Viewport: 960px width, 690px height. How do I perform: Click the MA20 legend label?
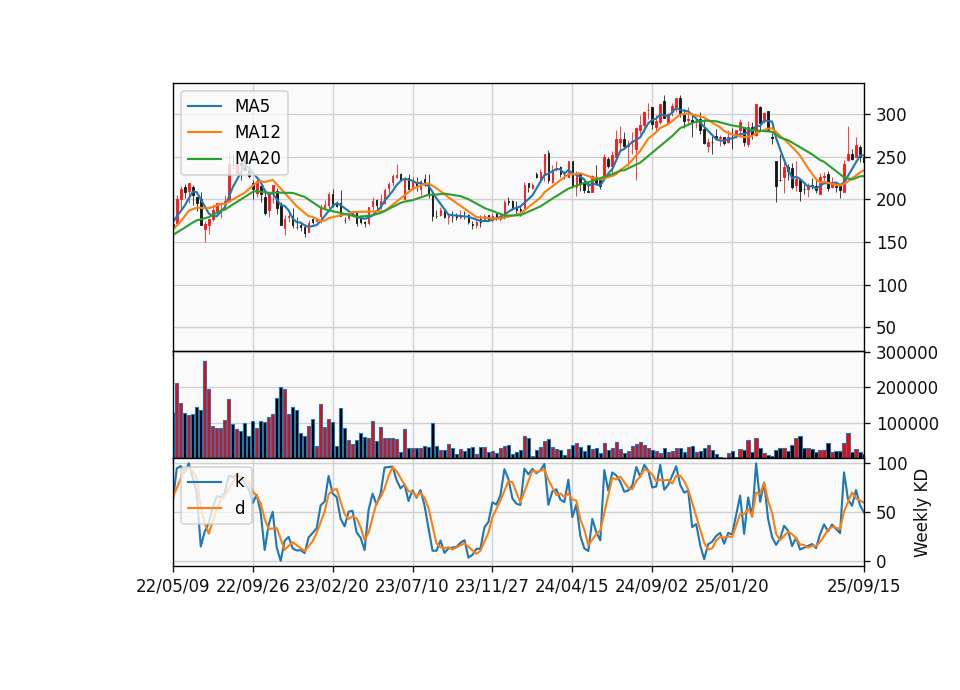(x=257, y=158)
